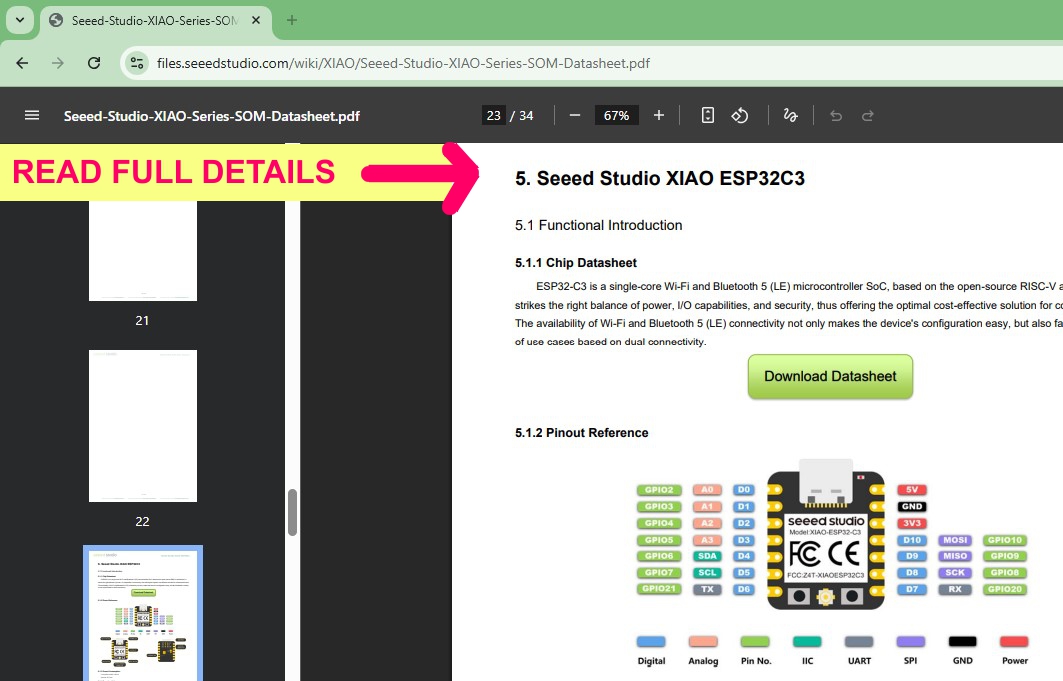
Task: Select the highlighted page 23 thumbnail
Action: [143, 613]
